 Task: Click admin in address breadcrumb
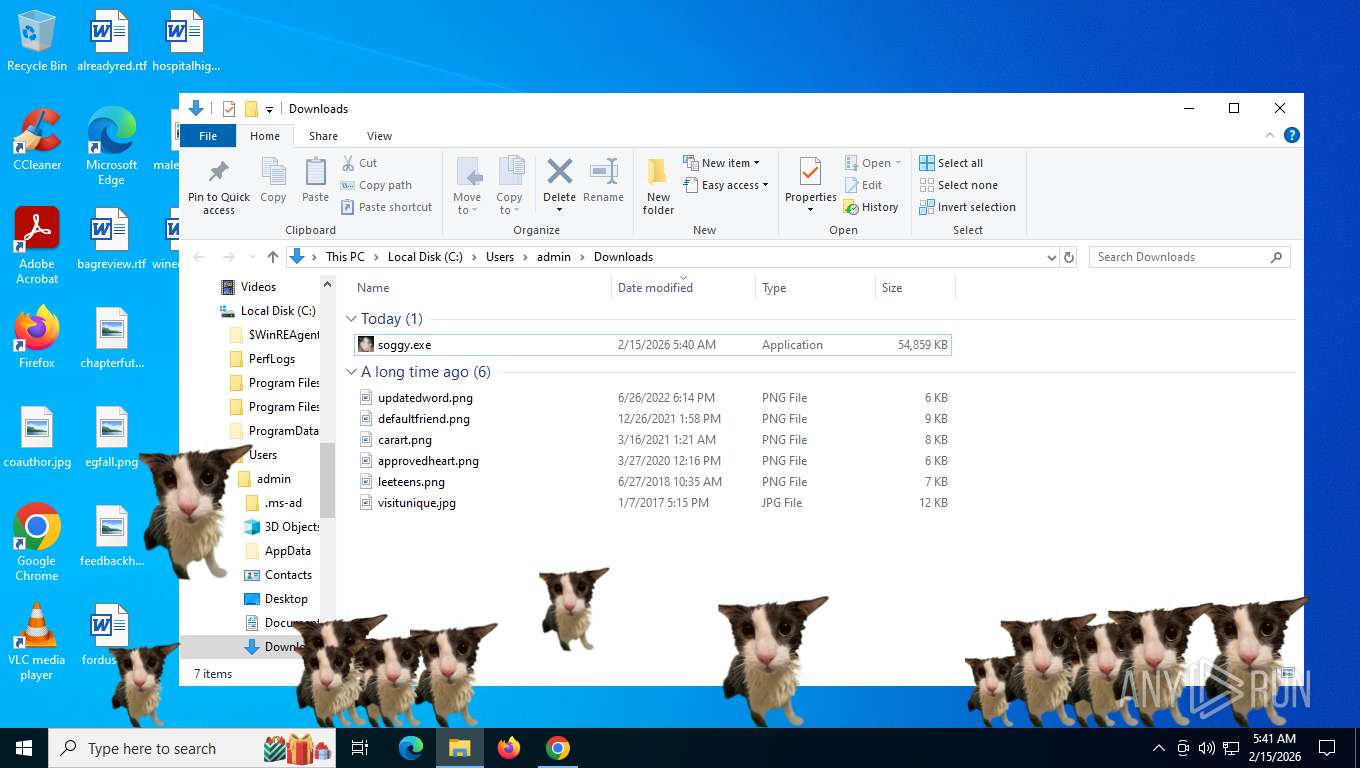click(x=554, y=257)
